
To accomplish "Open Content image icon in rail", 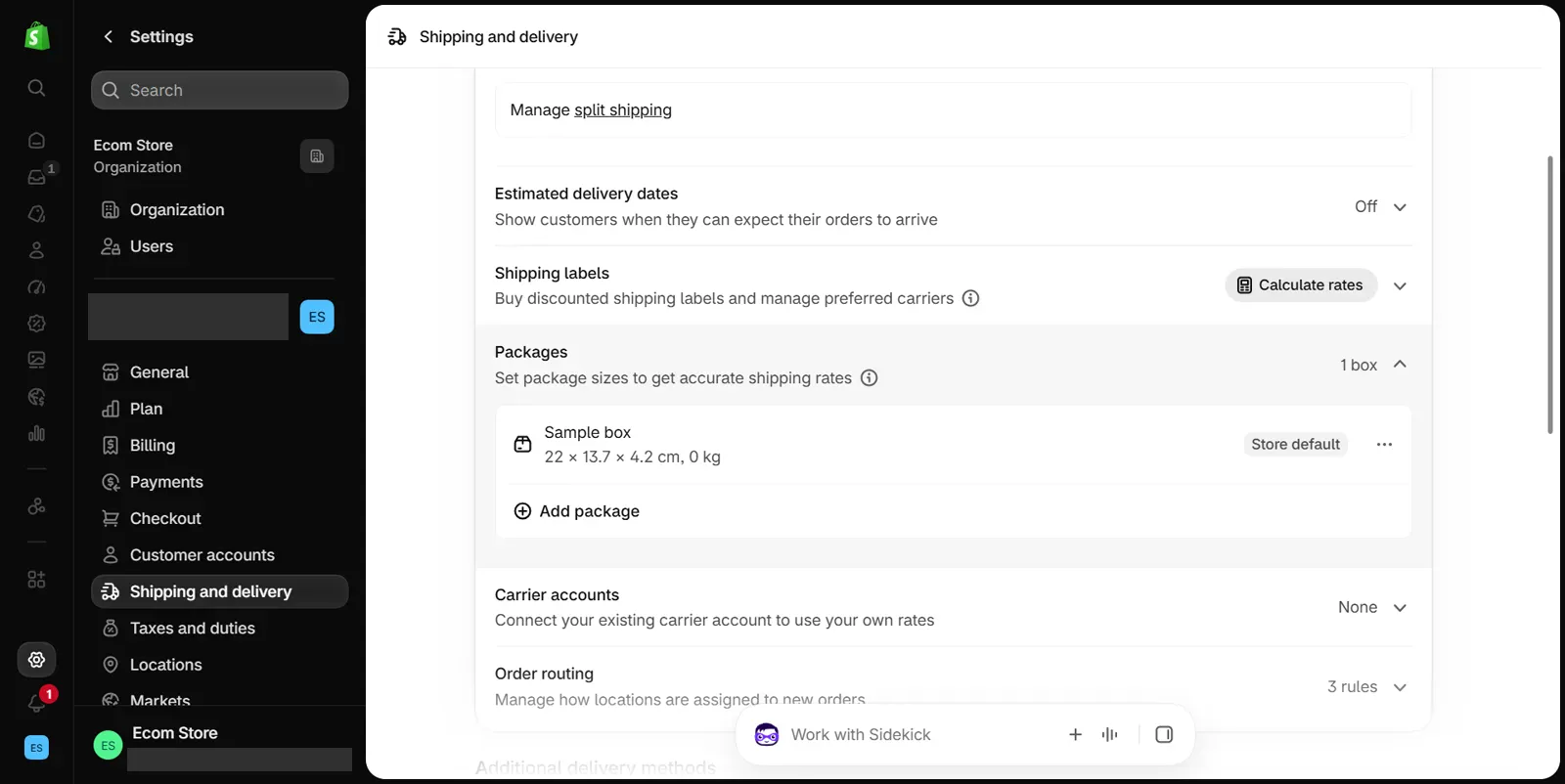I will pos(36,360).
